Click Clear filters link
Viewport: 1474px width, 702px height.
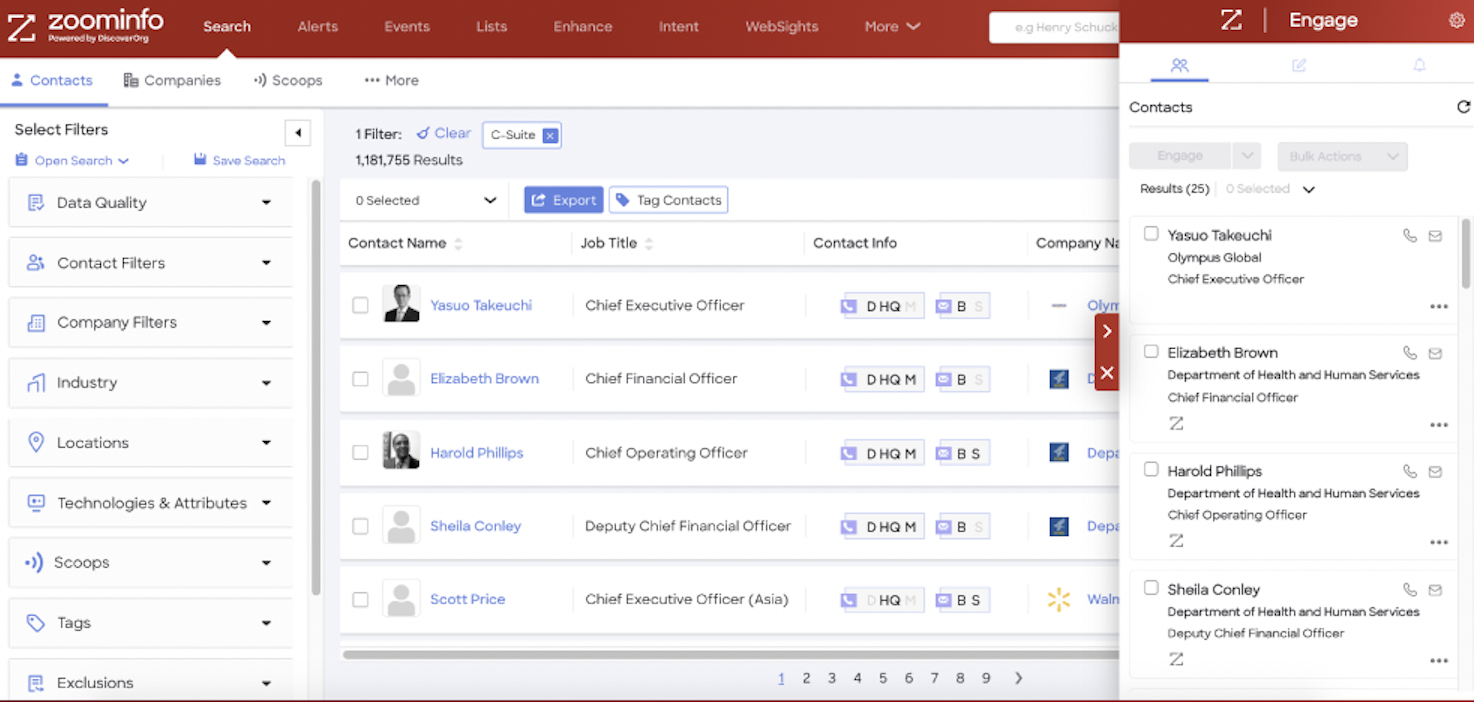click(x=443, y=133)
